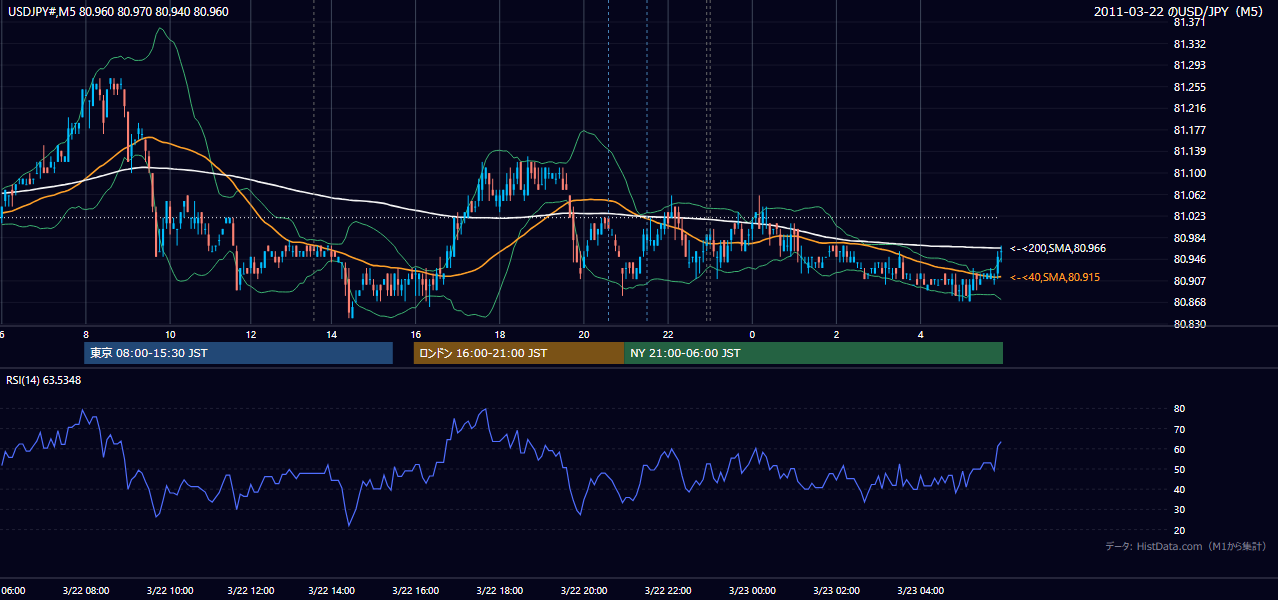Click the RSI(14) 63.5348 indicator label

44,380
